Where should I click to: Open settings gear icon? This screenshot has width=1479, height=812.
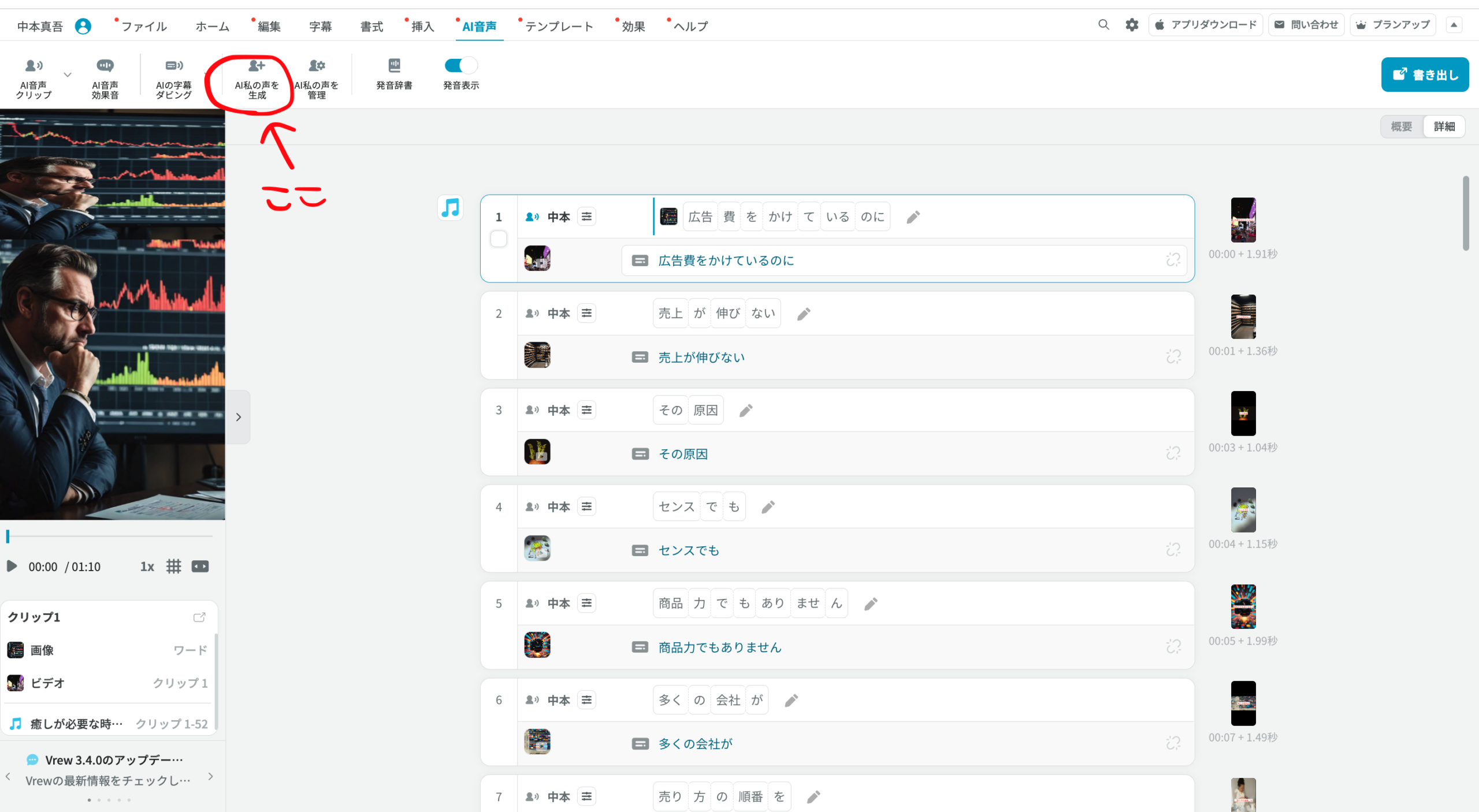(1131, 25)
